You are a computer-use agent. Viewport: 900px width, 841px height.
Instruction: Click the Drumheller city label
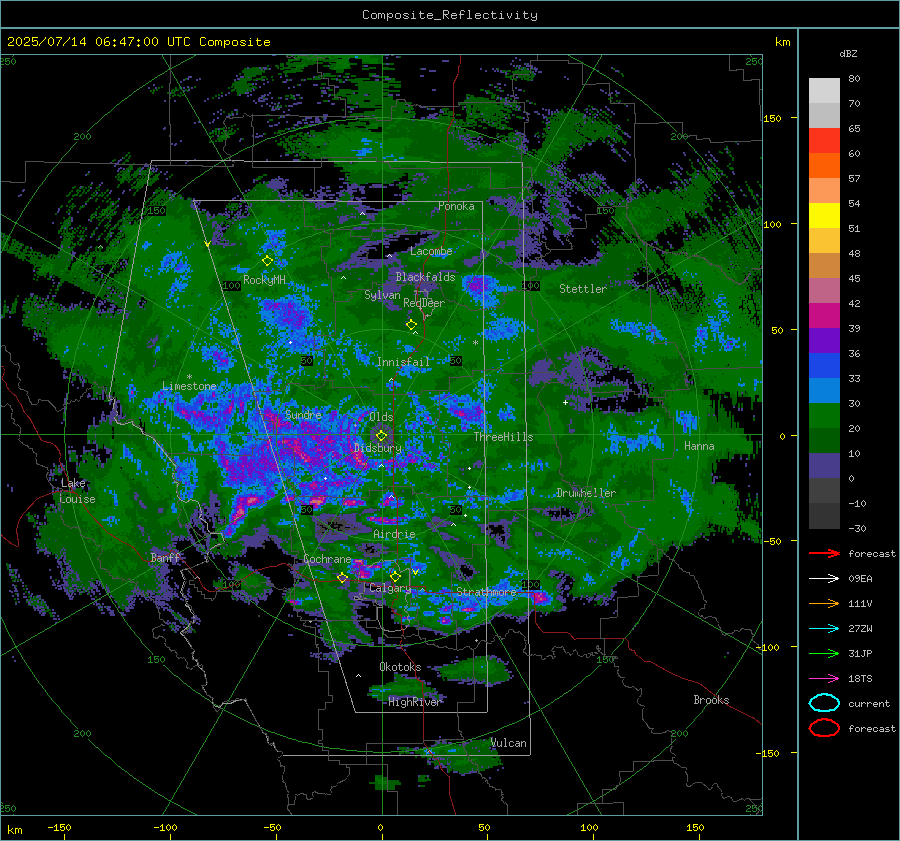586,493
